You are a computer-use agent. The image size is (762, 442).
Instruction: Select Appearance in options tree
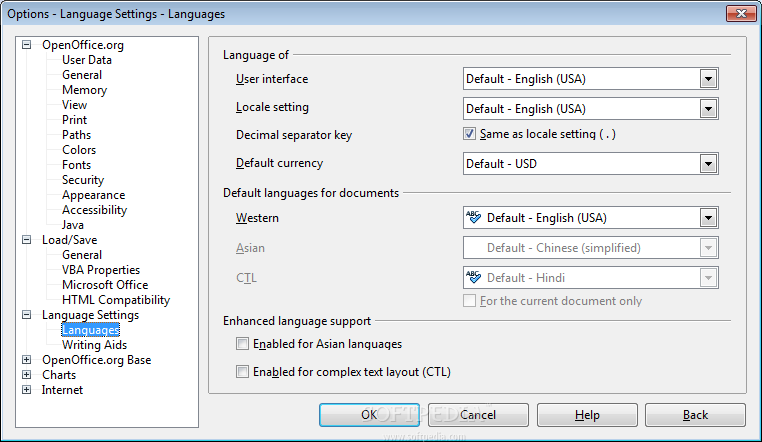[x=94, y=195]
